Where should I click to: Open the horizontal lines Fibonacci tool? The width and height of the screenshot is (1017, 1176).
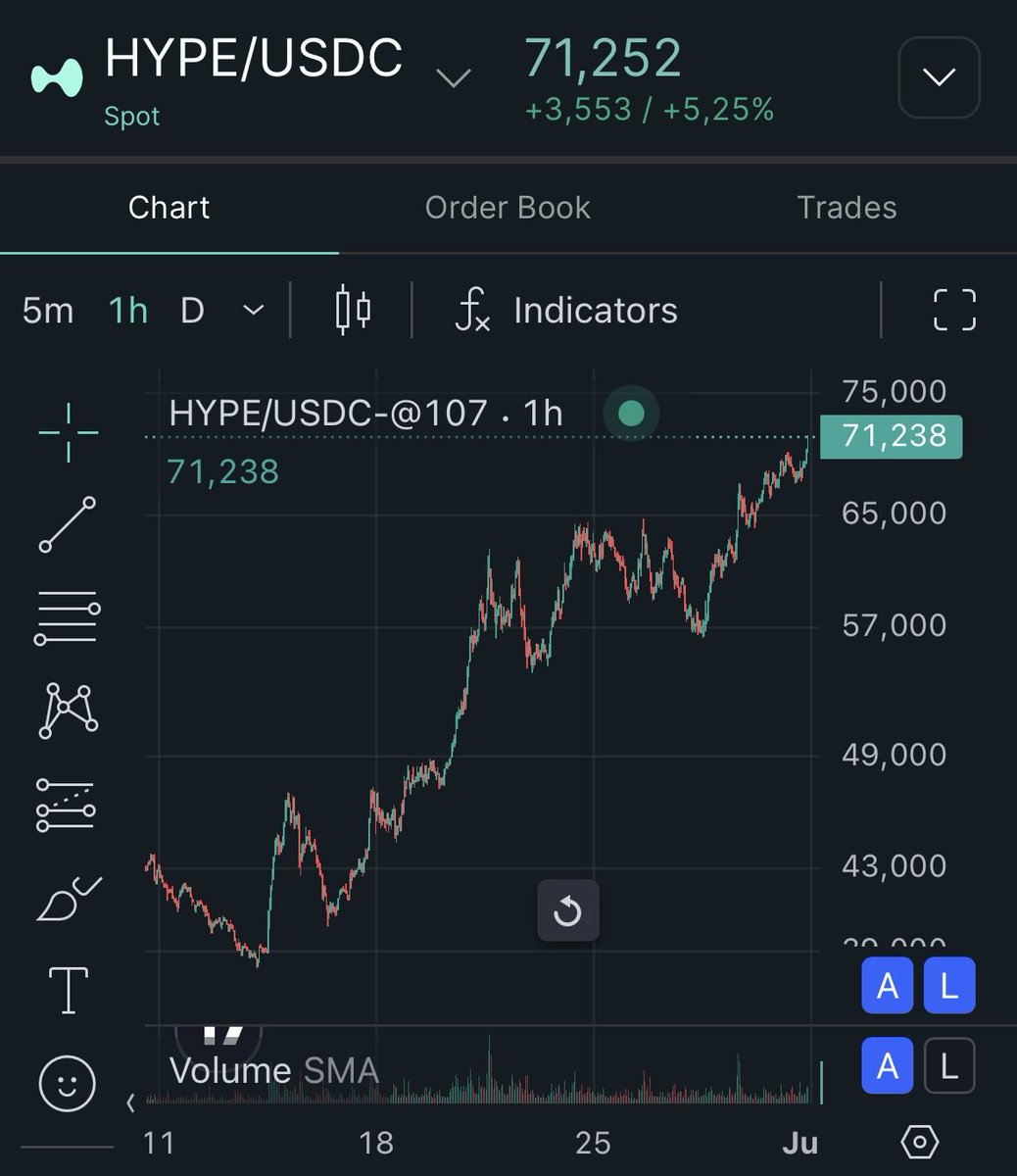tap(68, 618)
